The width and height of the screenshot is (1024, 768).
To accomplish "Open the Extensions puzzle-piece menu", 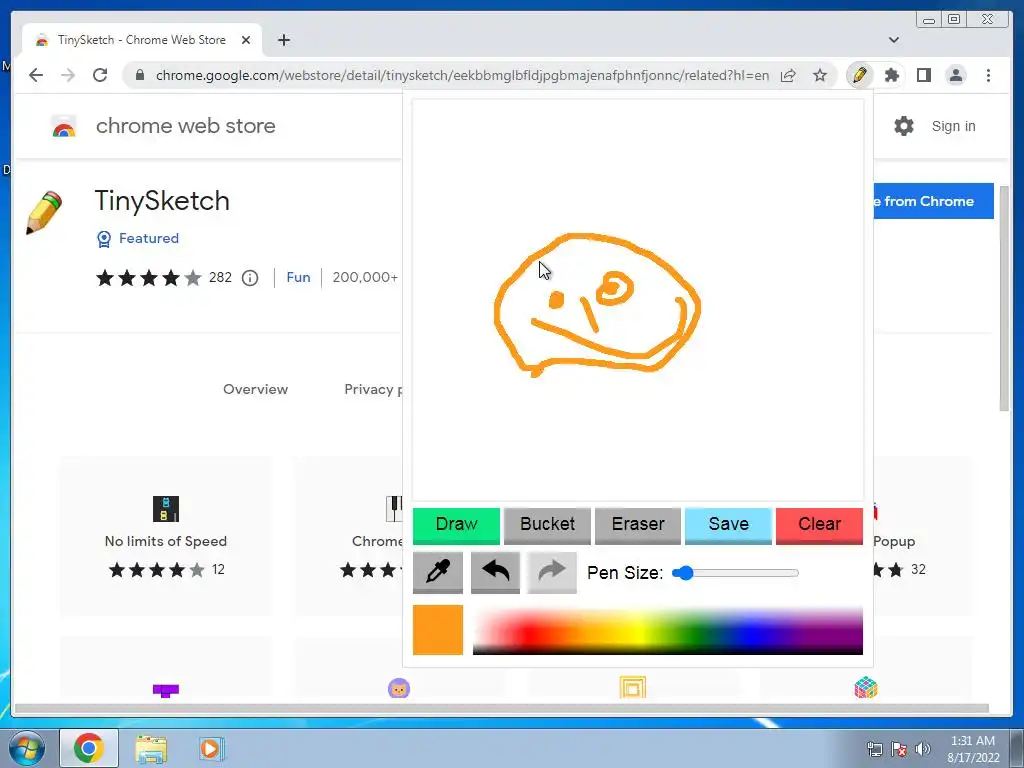I will [891, 75].
